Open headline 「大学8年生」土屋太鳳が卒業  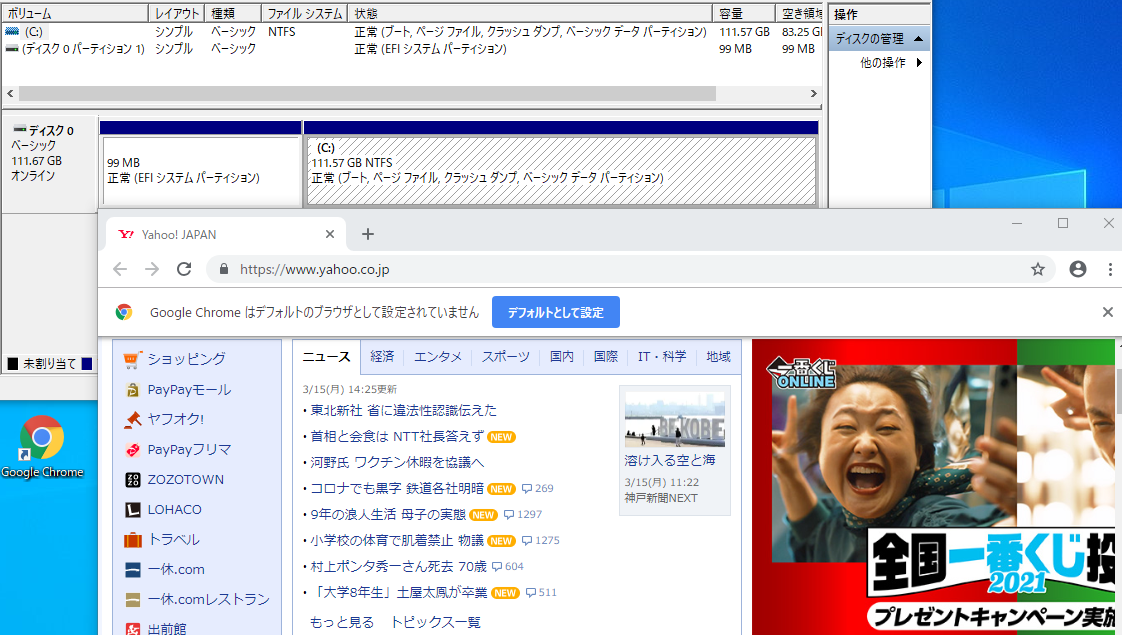(399, 592)
